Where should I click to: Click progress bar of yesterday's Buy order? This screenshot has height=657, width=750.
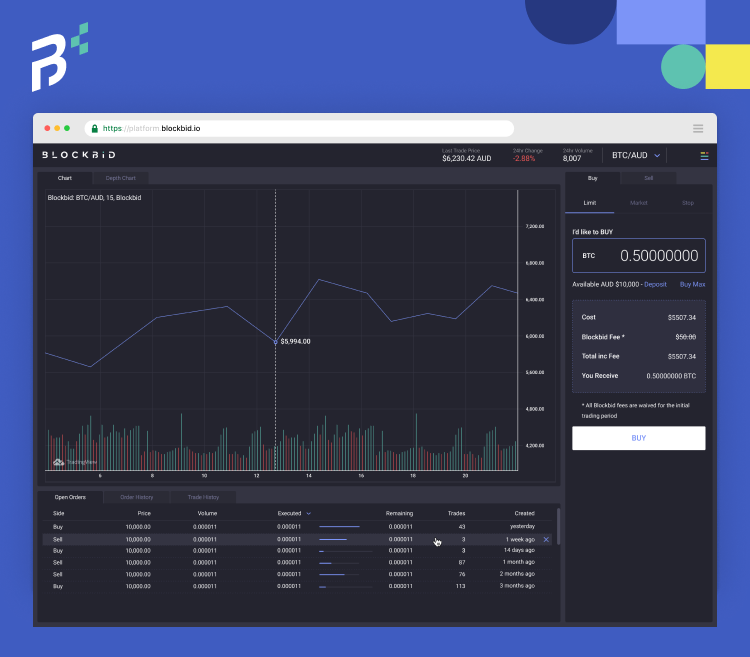tap(340, 526)
